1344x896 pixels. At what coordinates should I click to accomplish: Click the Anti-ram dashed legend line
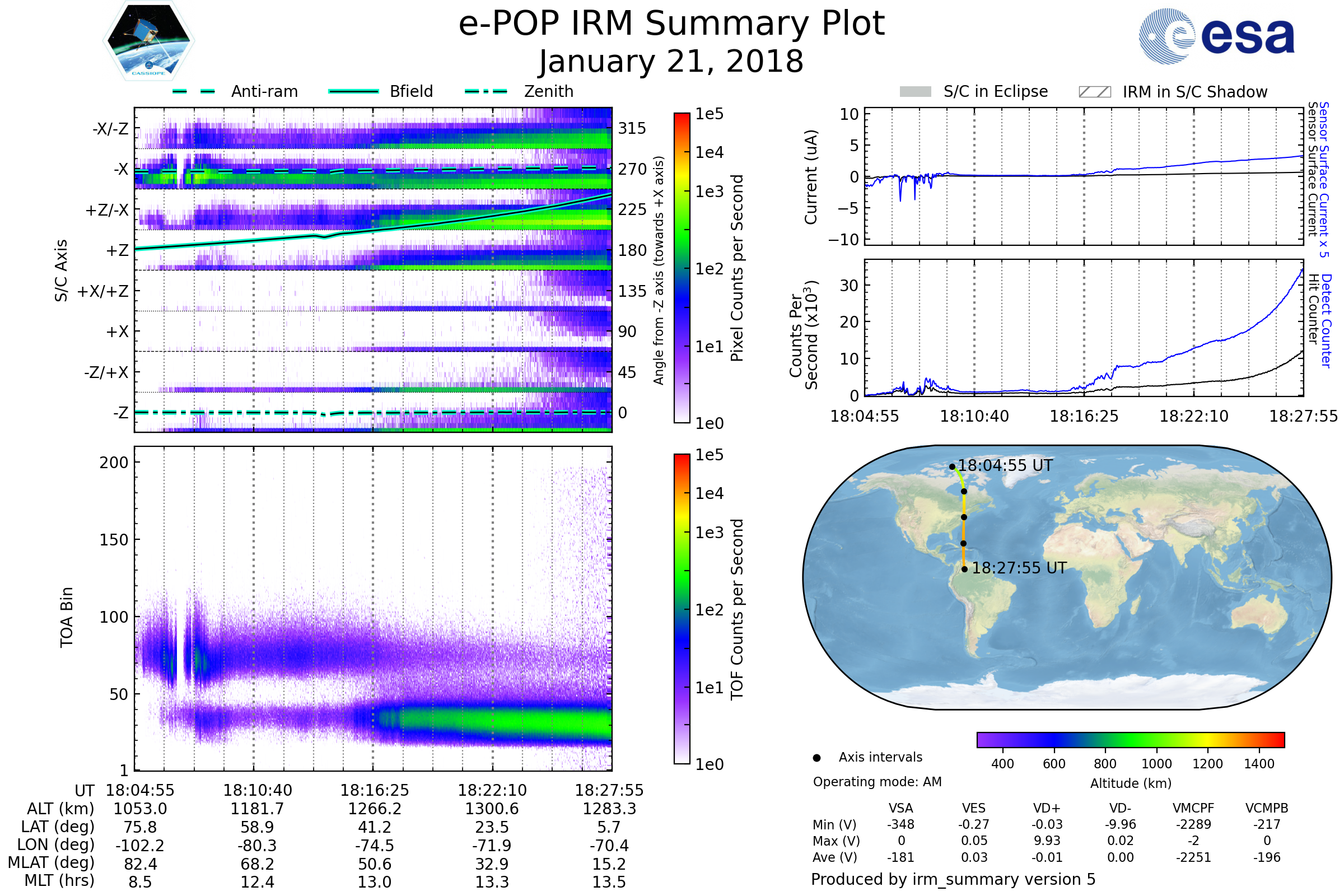pyautogui.click(x=194, y=91)
